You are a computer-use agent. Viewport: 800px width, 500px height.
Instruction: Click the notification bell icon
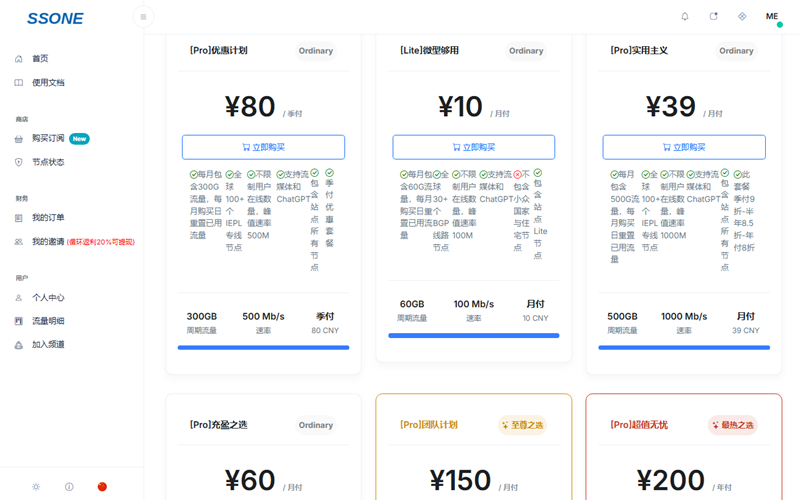685,17
